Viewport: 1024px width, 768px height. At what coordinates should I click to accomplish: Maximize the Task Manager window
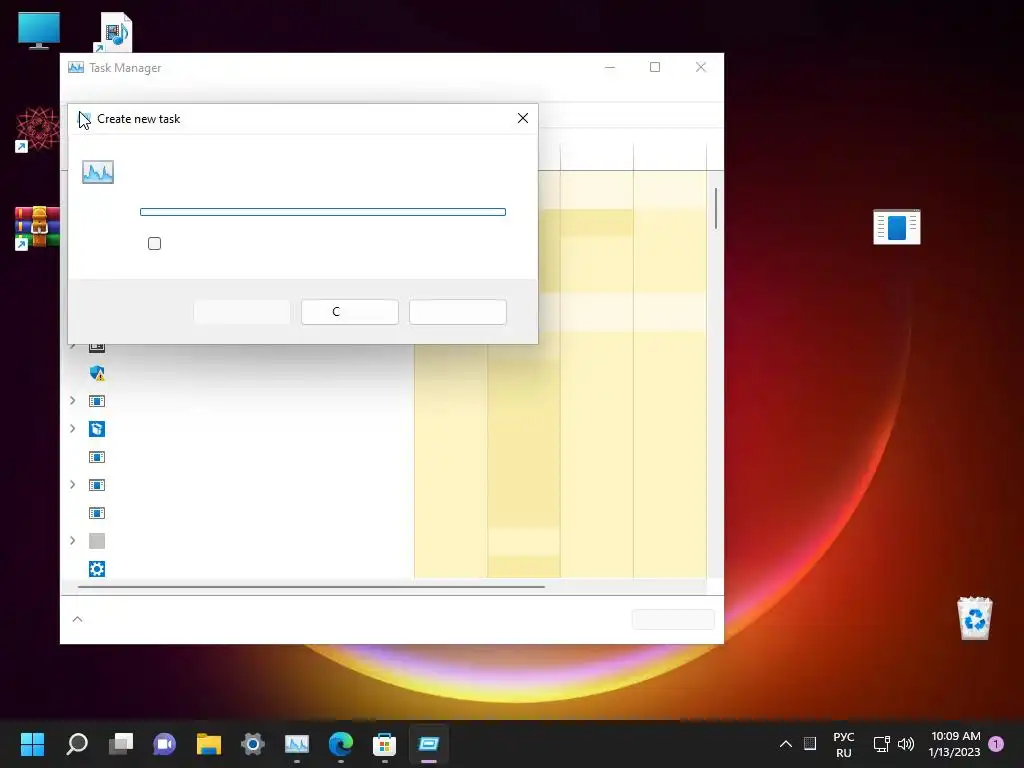point(655,67)
